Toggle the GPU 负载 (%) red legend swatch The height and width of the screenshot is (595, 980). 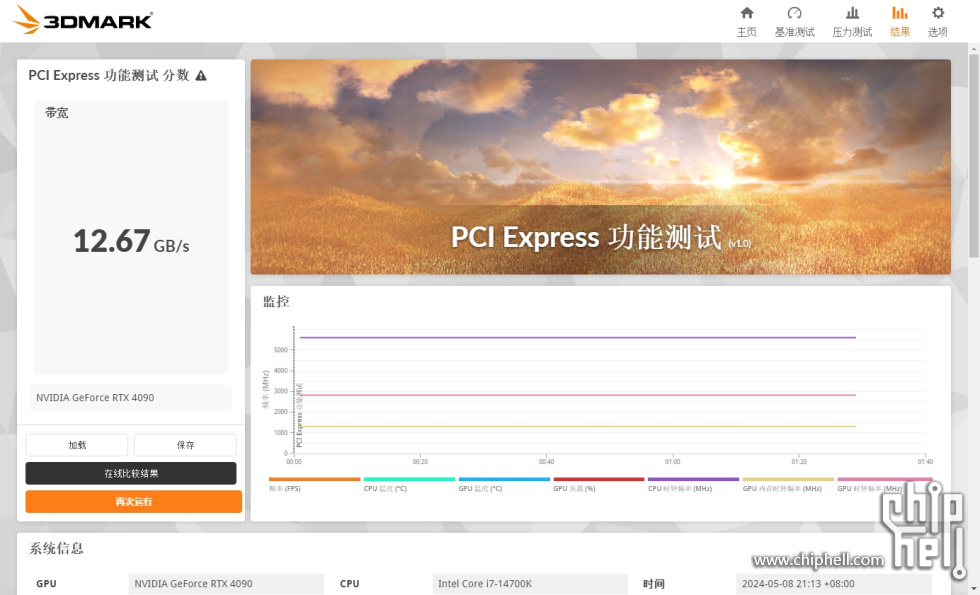click(x=599, y=479)
